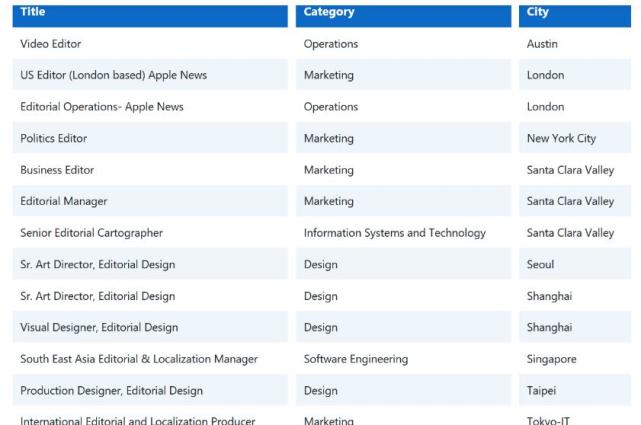Click the Title column header
This screenshot has width=641, height=425.
[33, 12]
